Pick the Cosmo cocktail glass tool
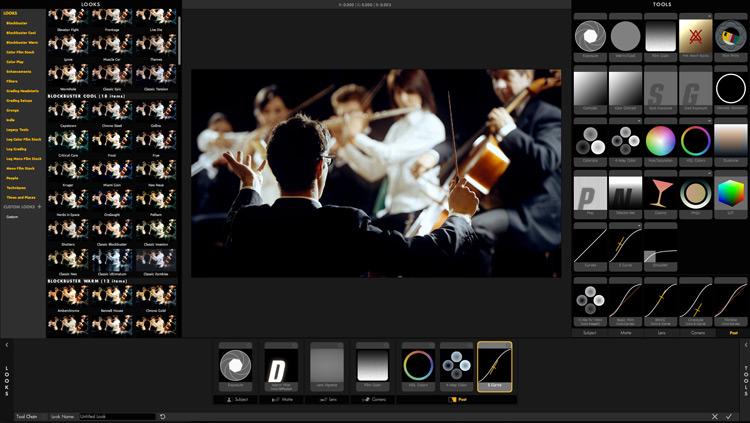The image size is (750, 423). coord(661,194)
